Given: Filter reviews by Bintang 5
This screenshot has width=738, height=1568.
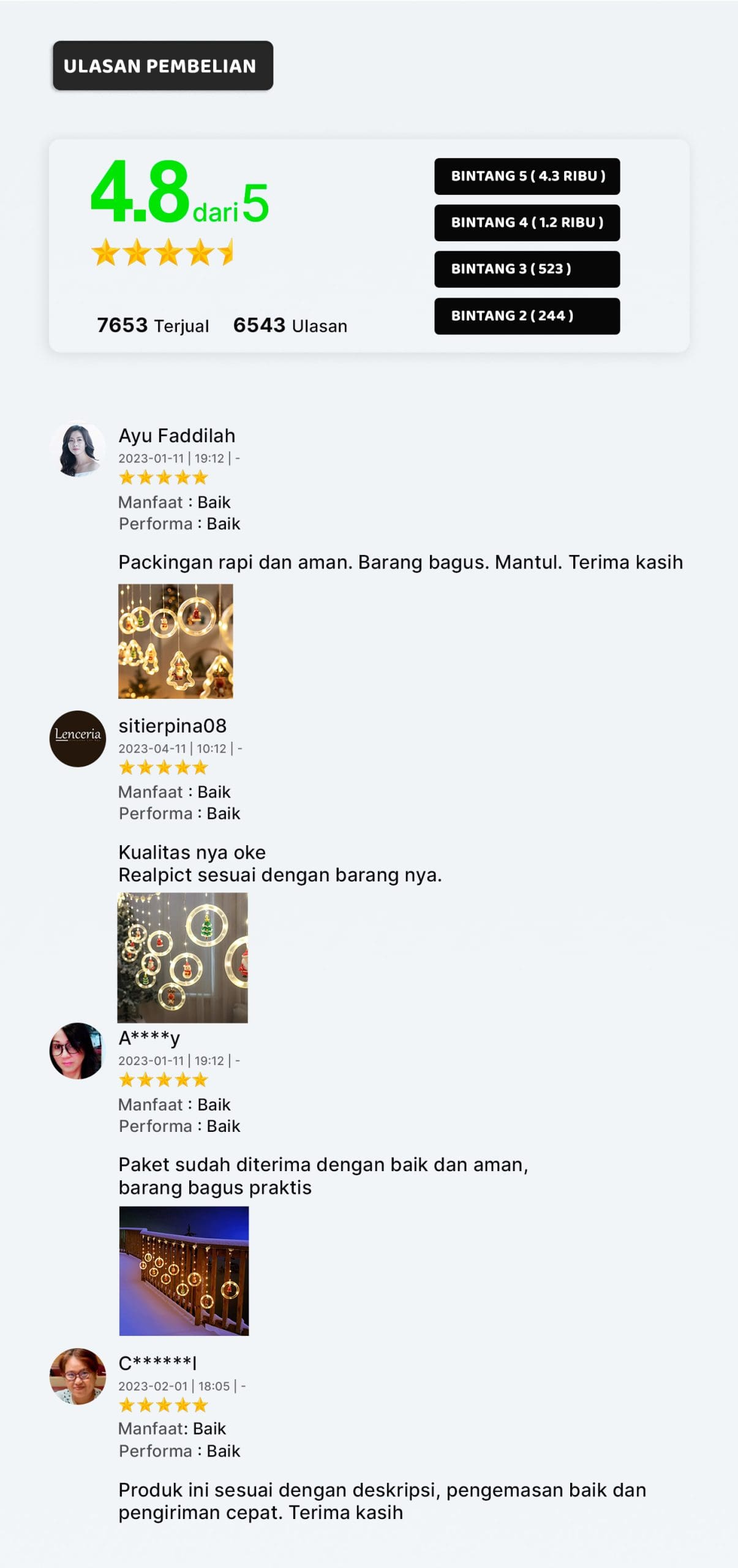Looking at the screenshot, I should tap(527, 176).
